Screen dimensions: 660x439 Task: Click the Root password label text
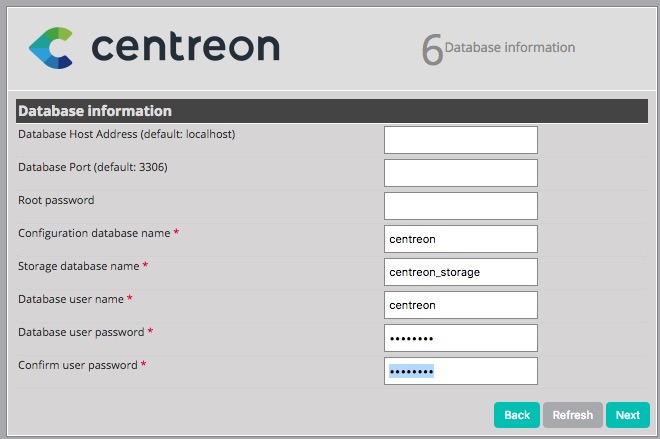coord(56,200)
